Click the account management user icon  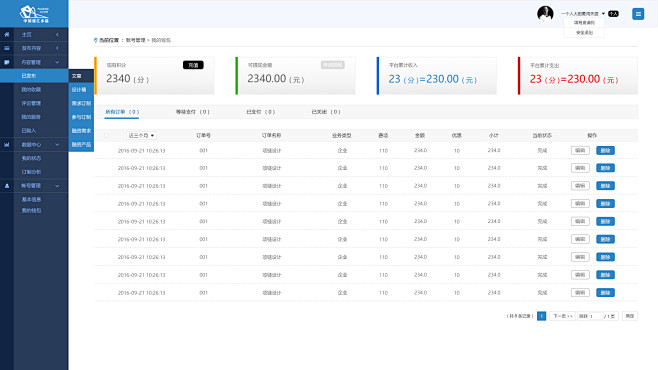coord(7,185)
